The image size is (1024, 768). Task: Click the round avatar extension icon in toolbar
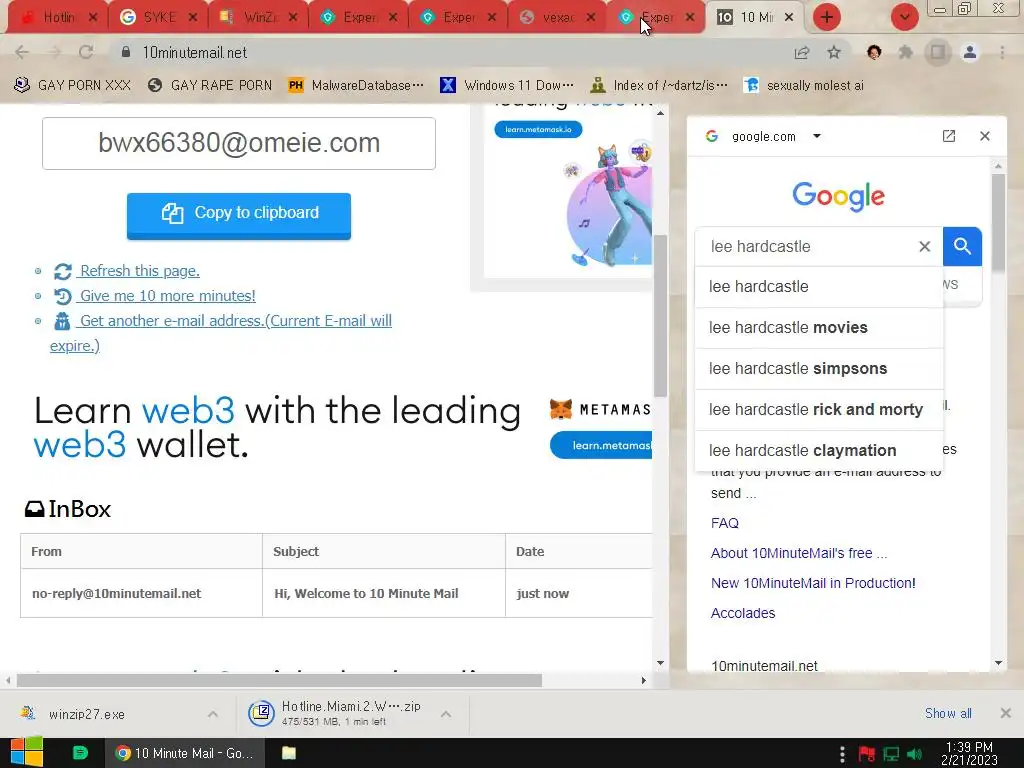(x=874, y=52)
